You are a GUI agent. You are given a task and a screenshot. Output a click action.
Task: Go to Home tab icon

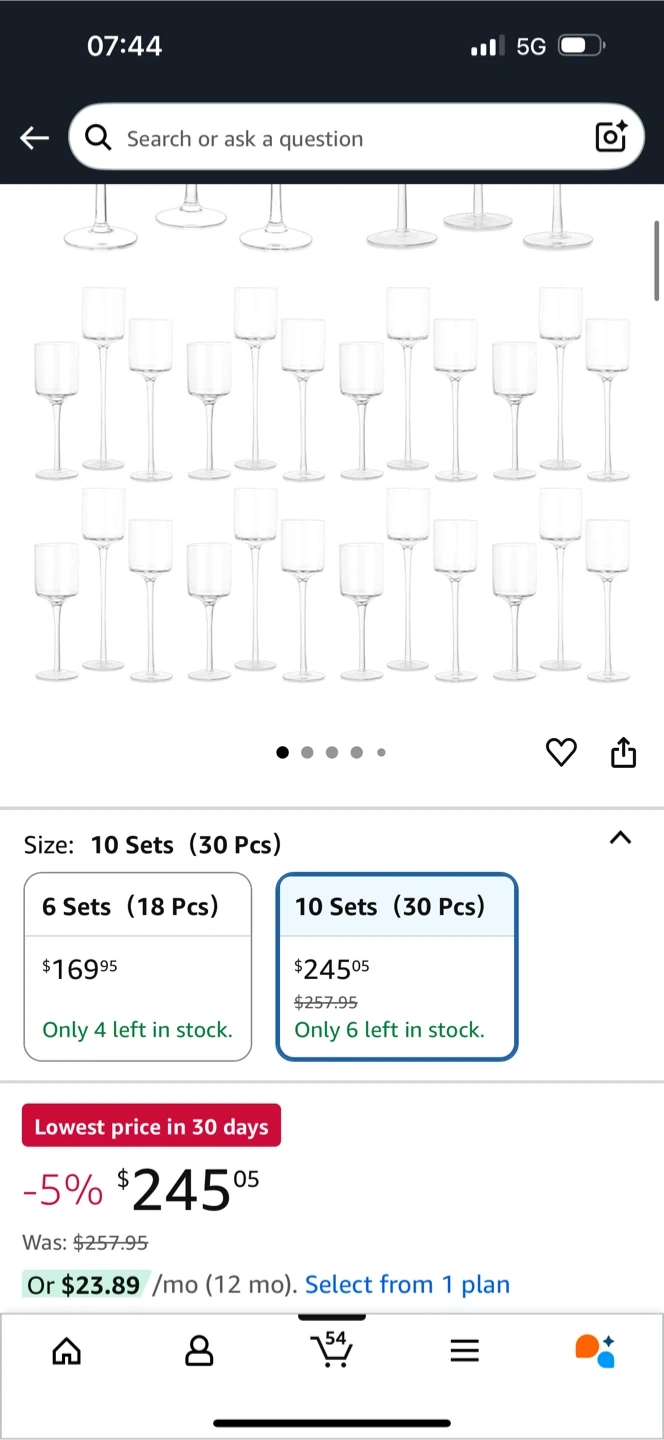click(66, 1352)
